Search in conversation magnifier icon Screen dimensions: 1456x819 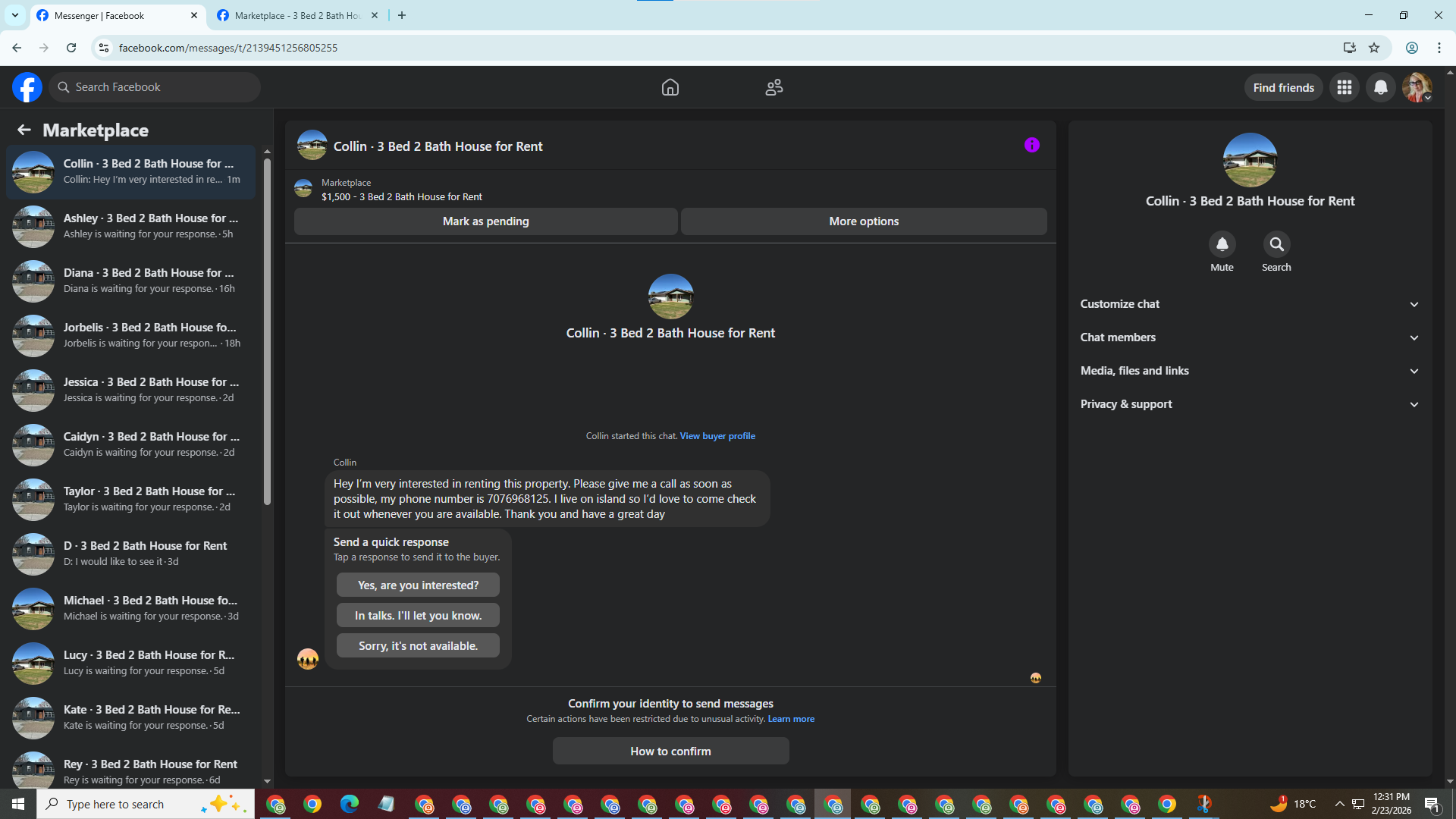pos(1276,244)
